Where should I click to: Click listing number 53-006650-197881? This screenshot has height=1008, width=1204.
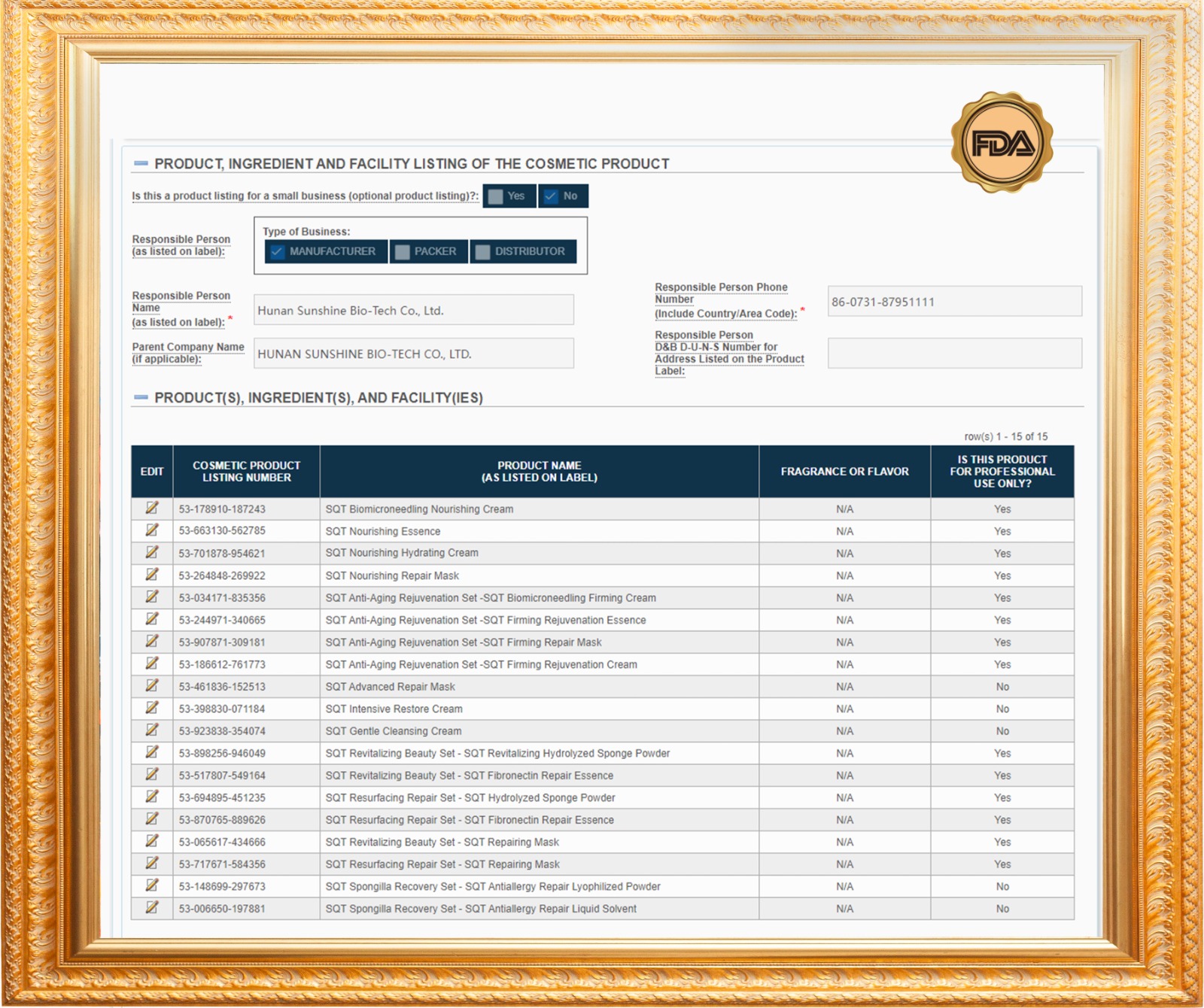click(x=222, y=909)
